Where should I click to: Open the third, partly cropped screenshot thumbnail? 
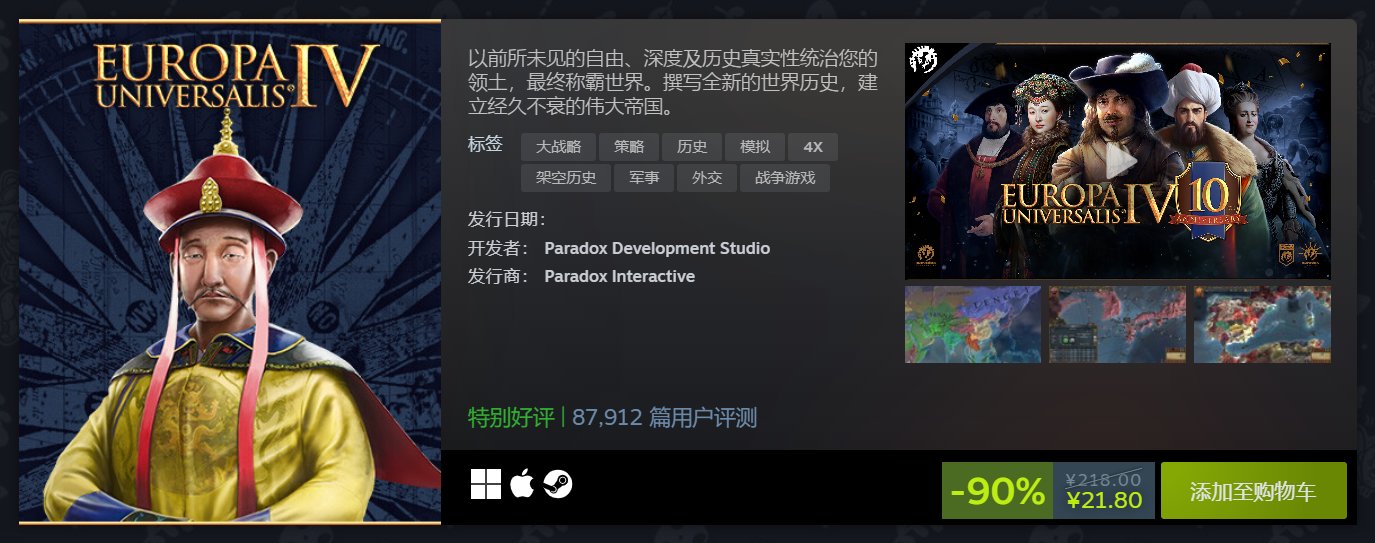1262,324
